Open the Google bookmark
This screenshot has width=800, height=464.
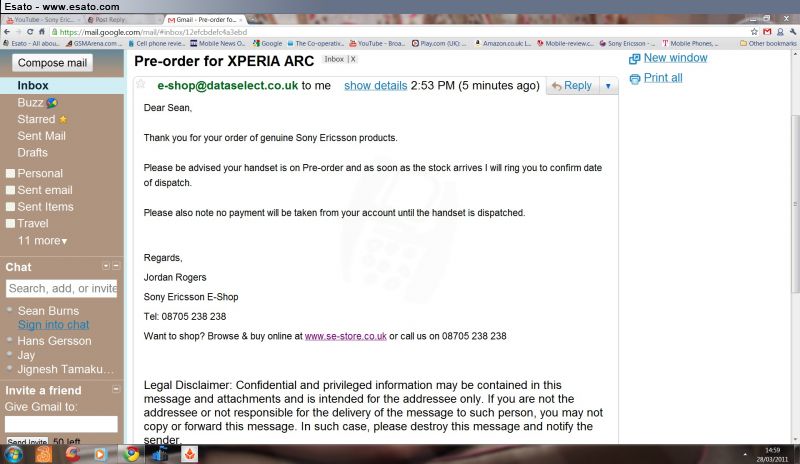click(x=267, y=43)
